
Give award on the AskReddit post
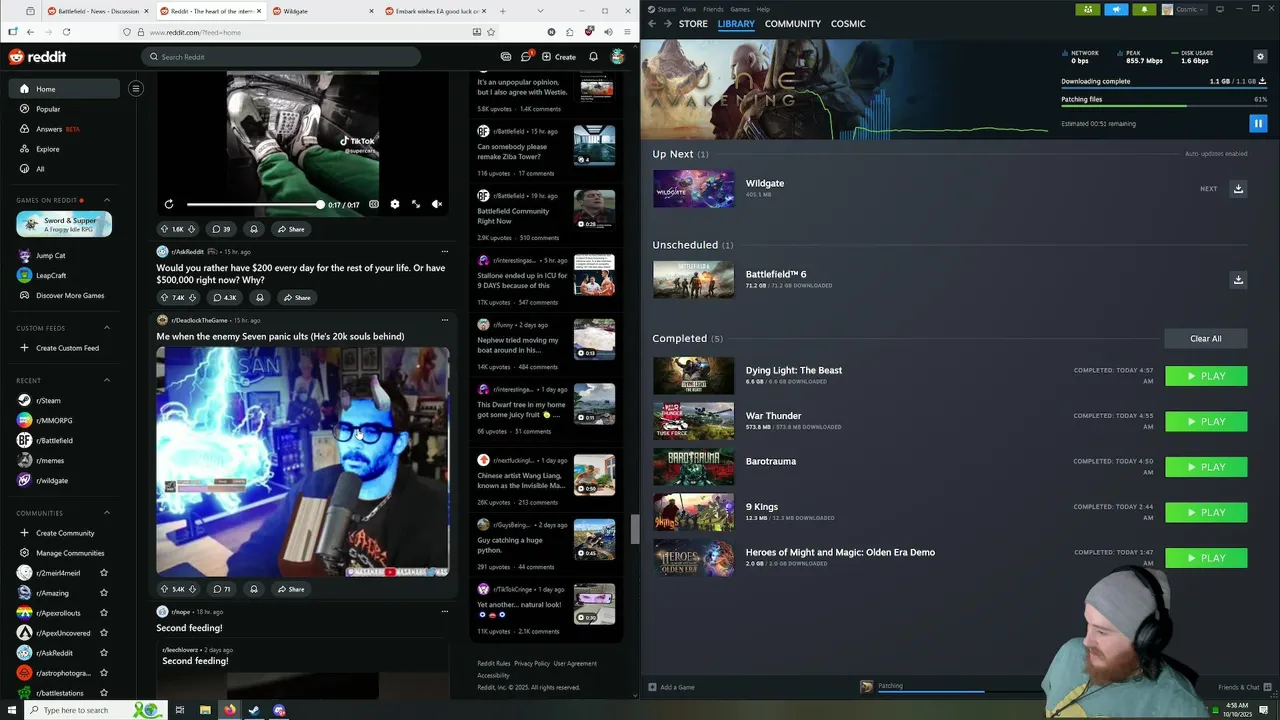tap(259, 297)
